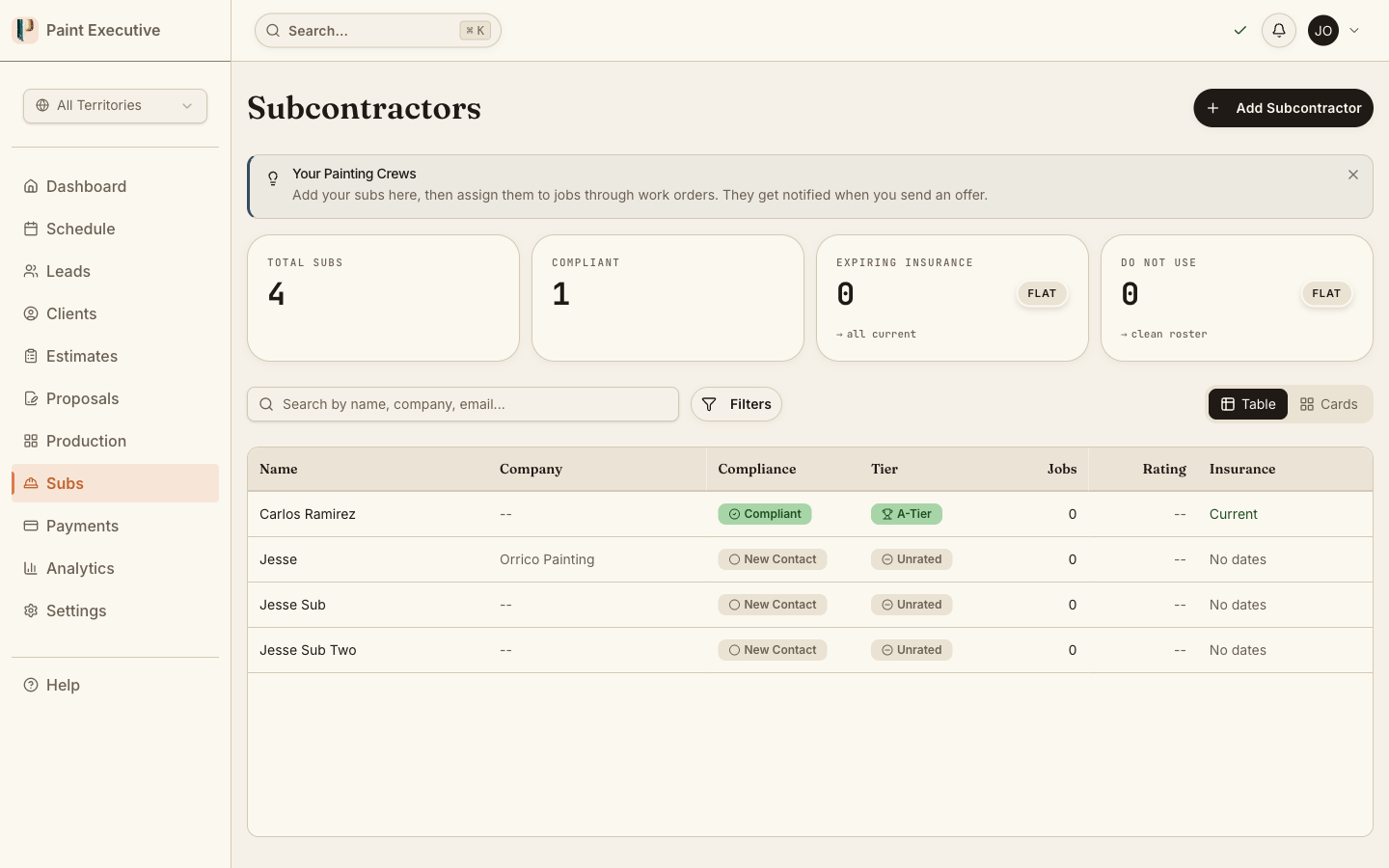1389x868 pixels.
Task: Sort by the Insurance column header
Action: [1242, 469]
